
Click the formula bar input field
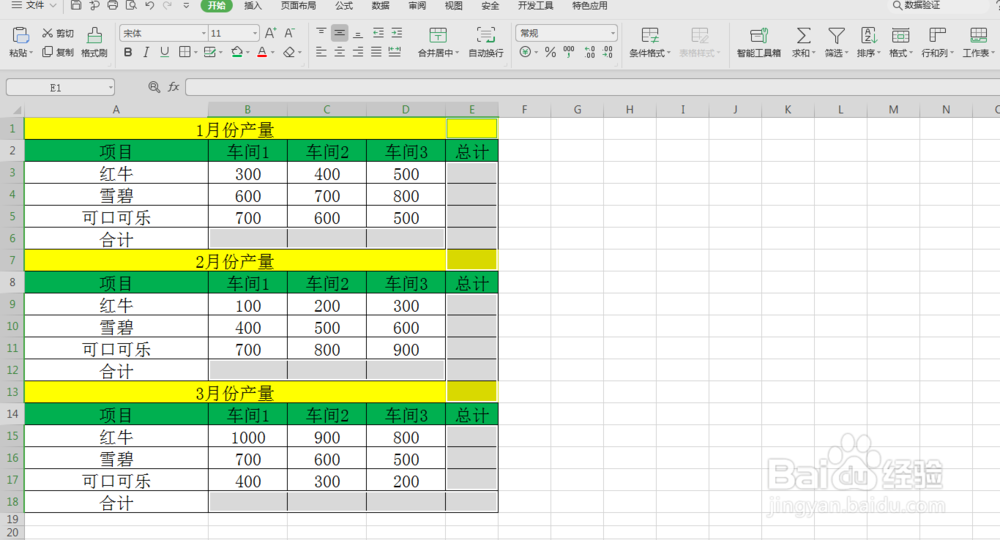[592, 87]
